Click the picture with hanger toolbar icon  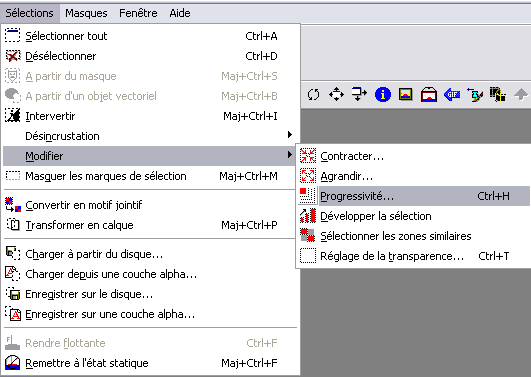(429, 95)
